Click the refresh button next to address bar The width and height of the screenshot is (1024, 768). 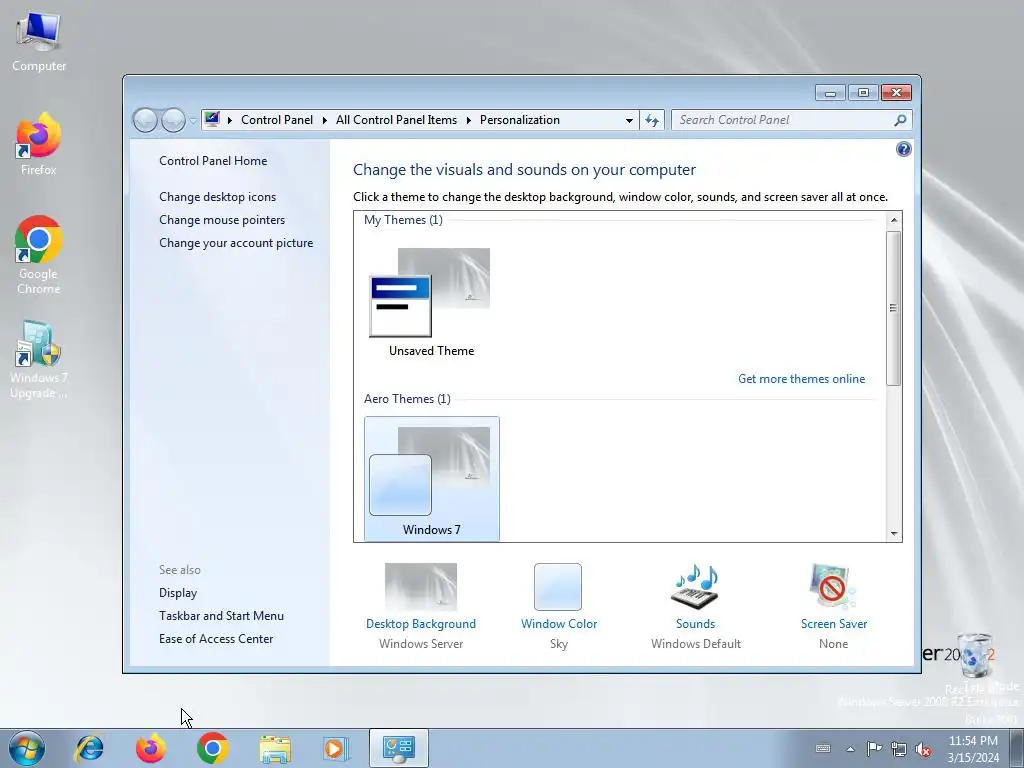point(652,120)
